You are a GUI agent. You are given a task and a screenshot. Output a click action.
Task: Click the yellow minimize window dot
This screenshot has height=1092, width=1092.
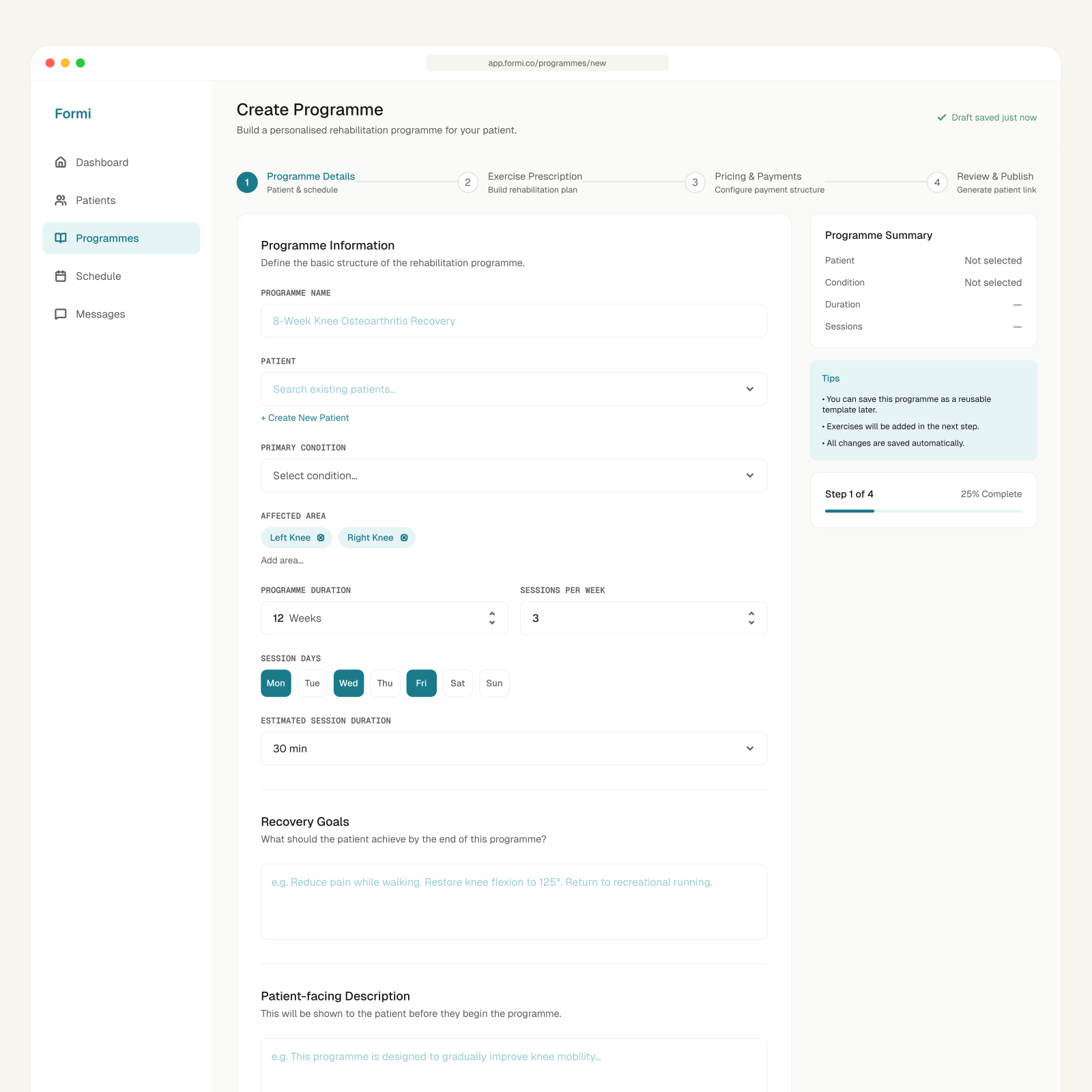[65, 63]
